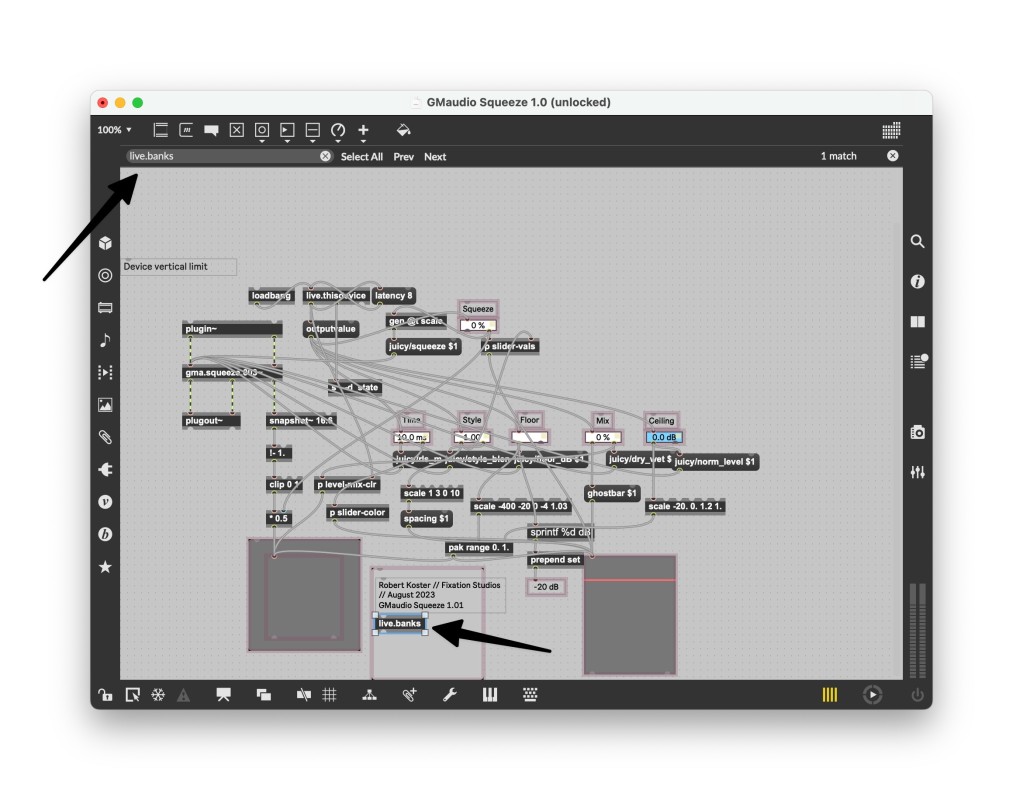Toggle the audio power button
1023x800 pixels.
(917, 695)
